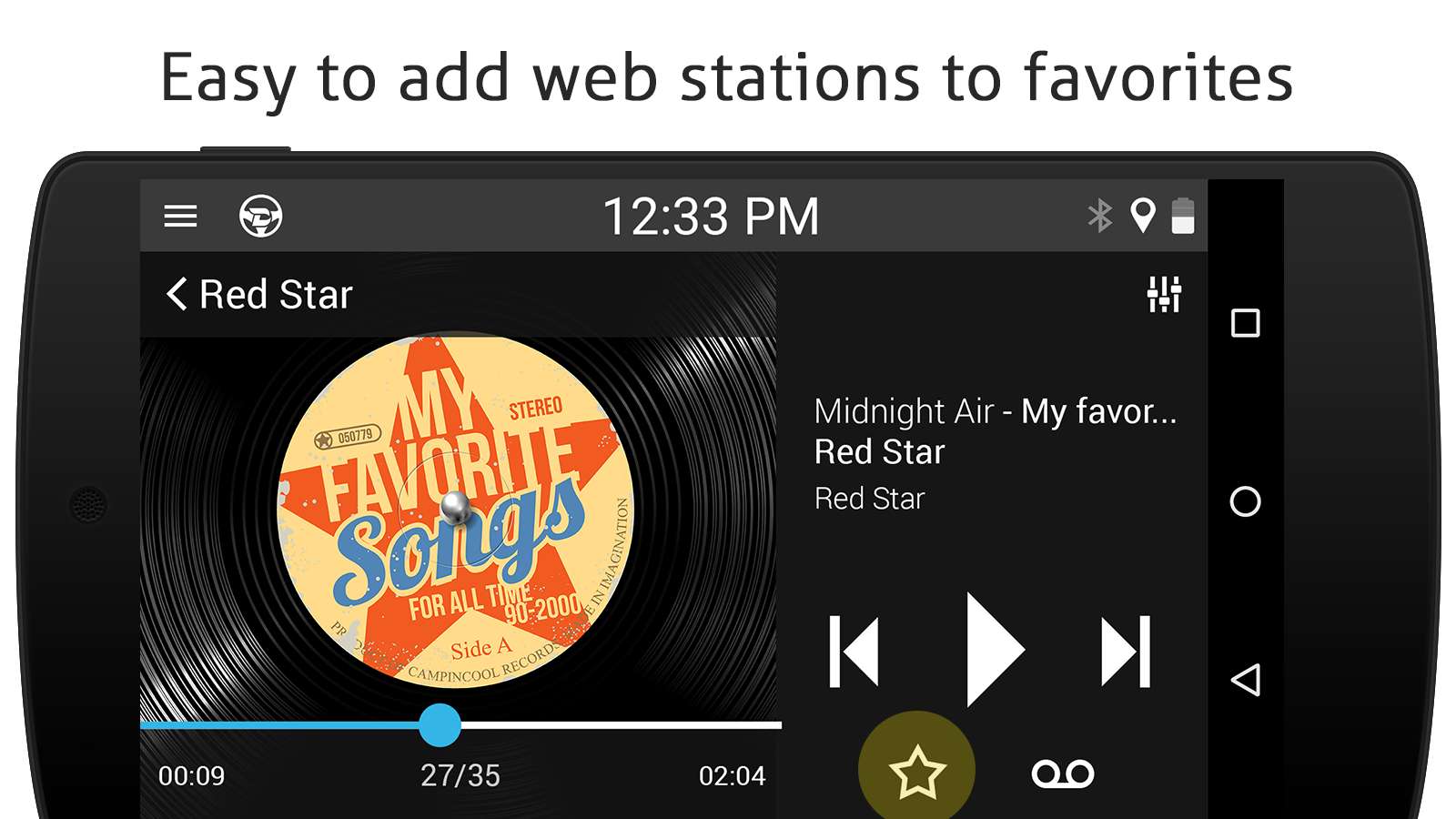
Task: Open the hamburger menu
Action: (180, 217)
